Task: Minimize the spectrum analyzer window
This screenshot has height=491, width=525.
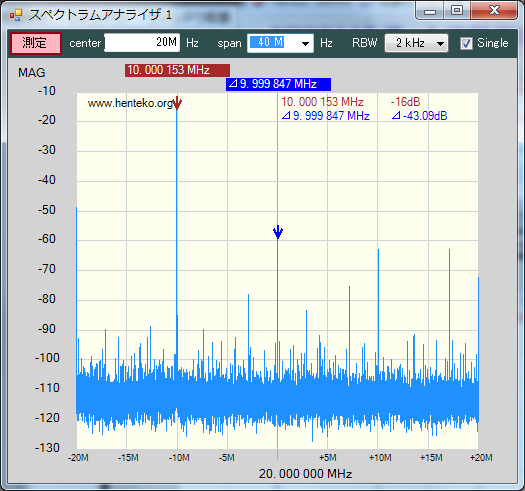Action: coord(430,11)
